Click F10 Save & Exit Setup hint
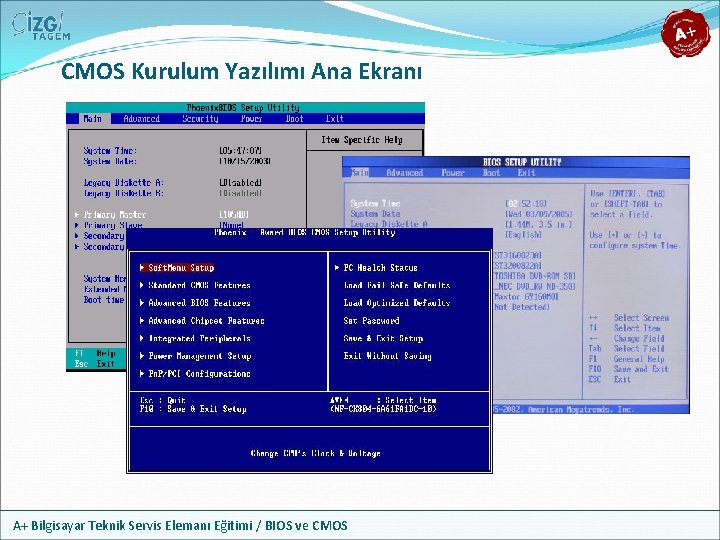Image resolution: width=720 pixels, height=540 pixels. pos(193,409)
